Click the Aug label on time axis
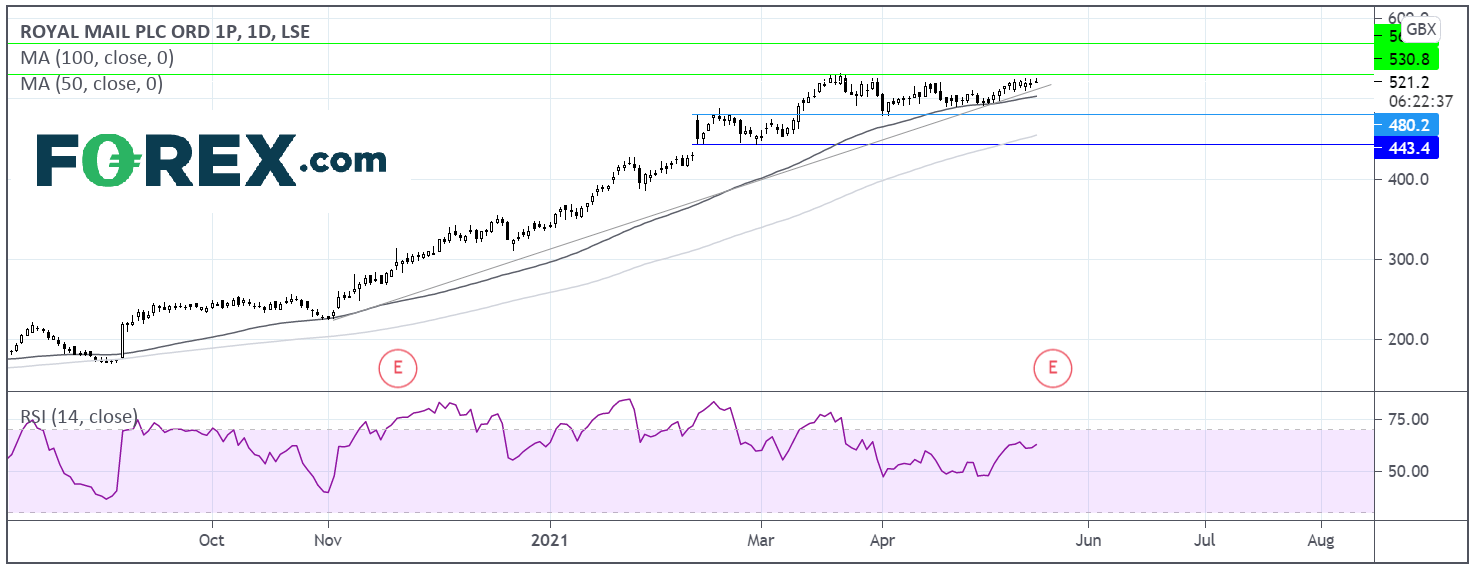Image resolution: width=1478 pixels, height=576 pixels. pos(1321,541)
